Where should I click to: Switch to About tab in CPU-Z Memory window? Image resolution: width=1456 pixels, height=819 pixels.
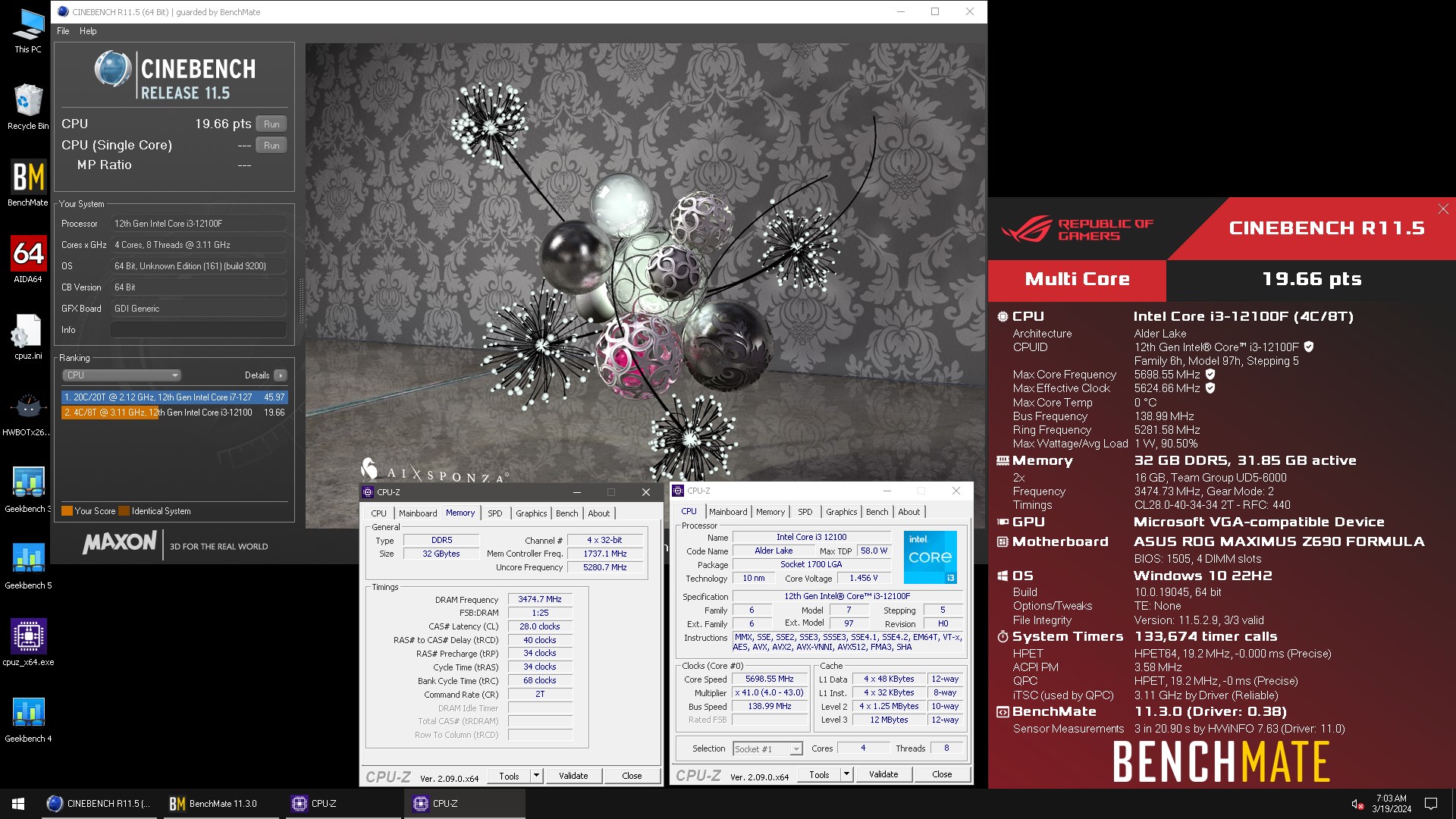[599, 513]
